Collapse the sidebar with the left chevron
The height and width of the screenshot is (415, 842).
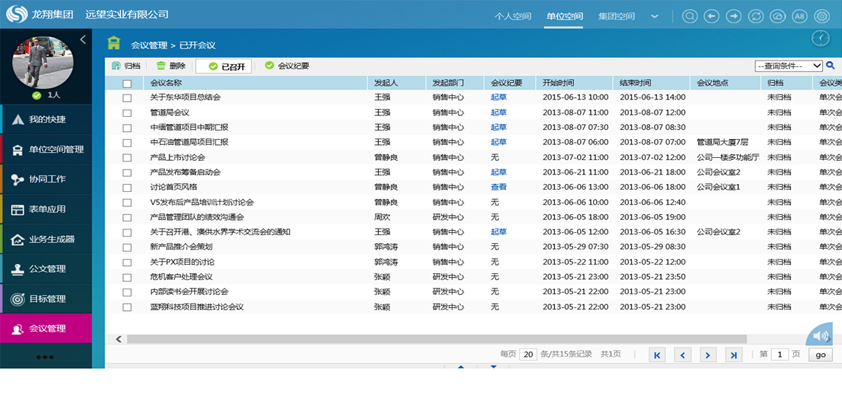(x=83, y=39)
